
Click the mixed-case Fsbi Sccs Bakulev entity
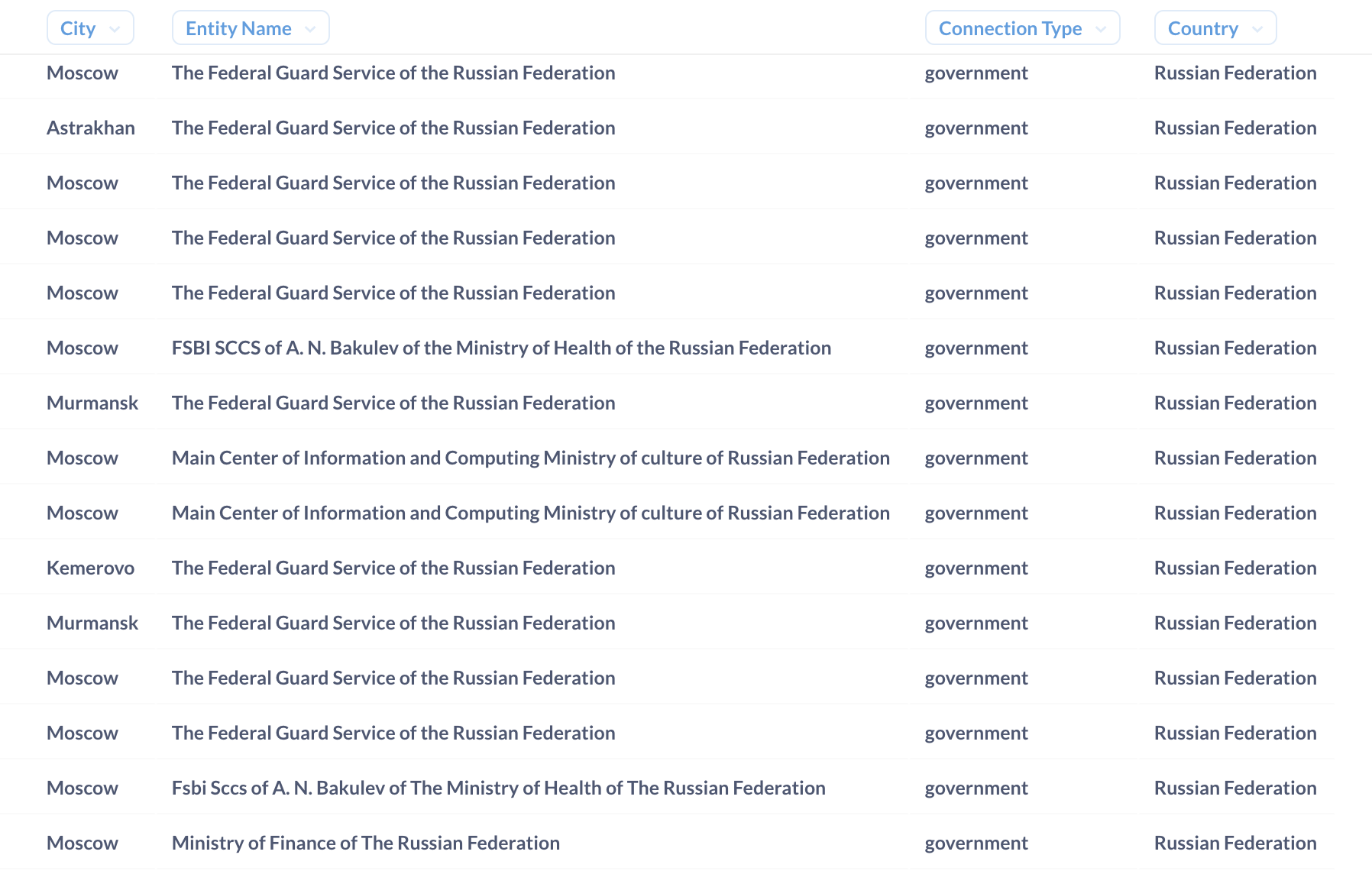[x=498, y=788]
